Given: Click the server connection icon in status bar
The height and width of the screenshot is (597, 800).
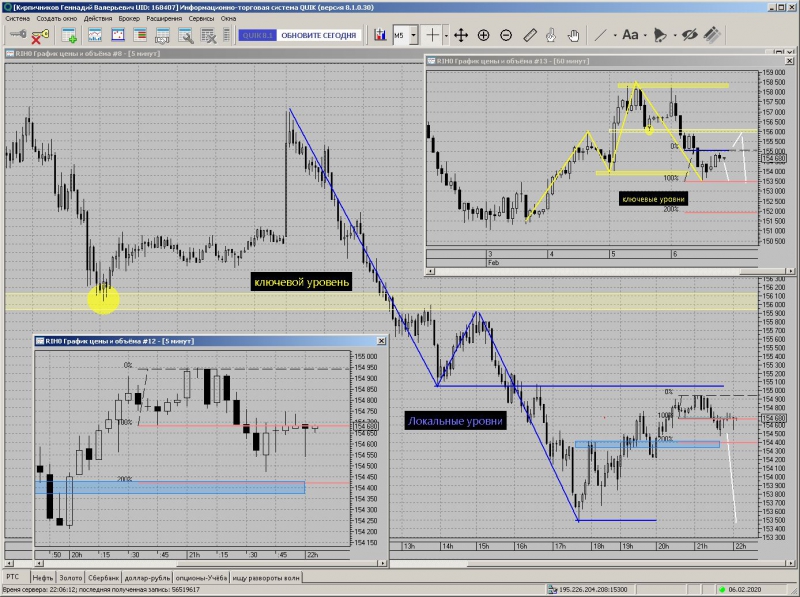Looking at the screenshot, I should tap(552, 589).
